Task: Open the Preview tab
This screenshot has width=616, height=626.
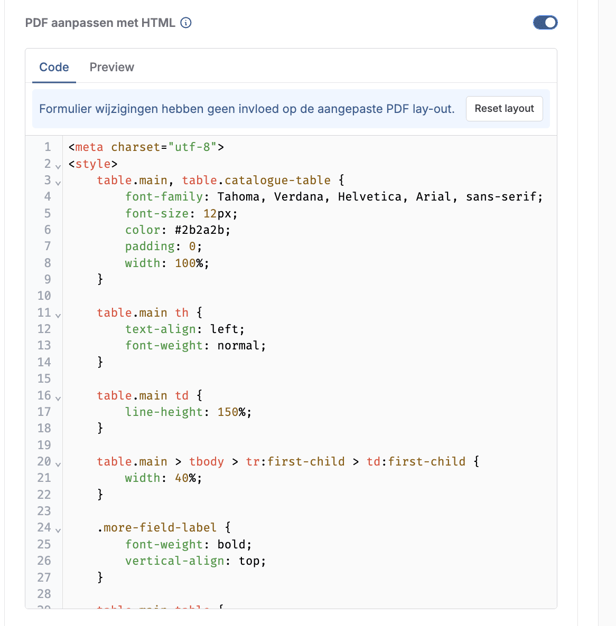Action: pyautogui.click(x=112, y=67)
